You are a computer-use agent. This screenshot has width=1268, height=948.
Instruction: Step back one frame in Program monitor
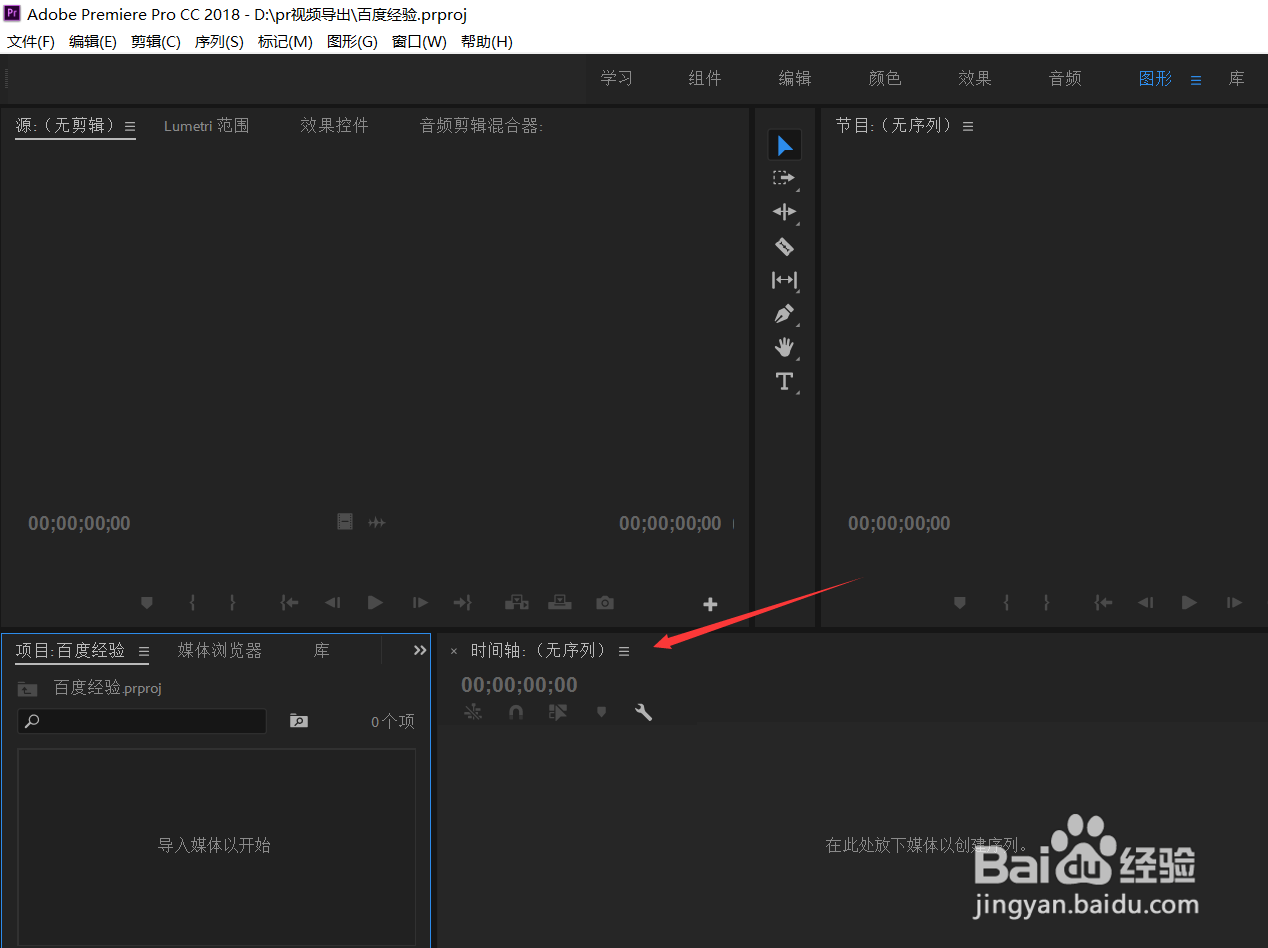1146,603
